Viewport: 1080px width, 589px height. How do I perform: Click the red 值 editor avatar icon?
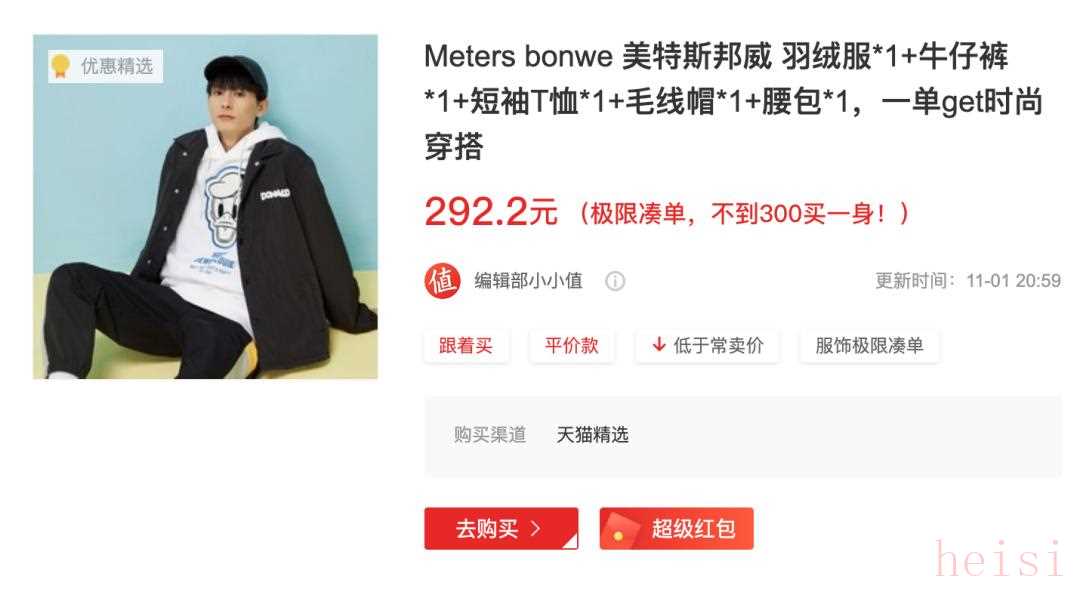point(442,281)
